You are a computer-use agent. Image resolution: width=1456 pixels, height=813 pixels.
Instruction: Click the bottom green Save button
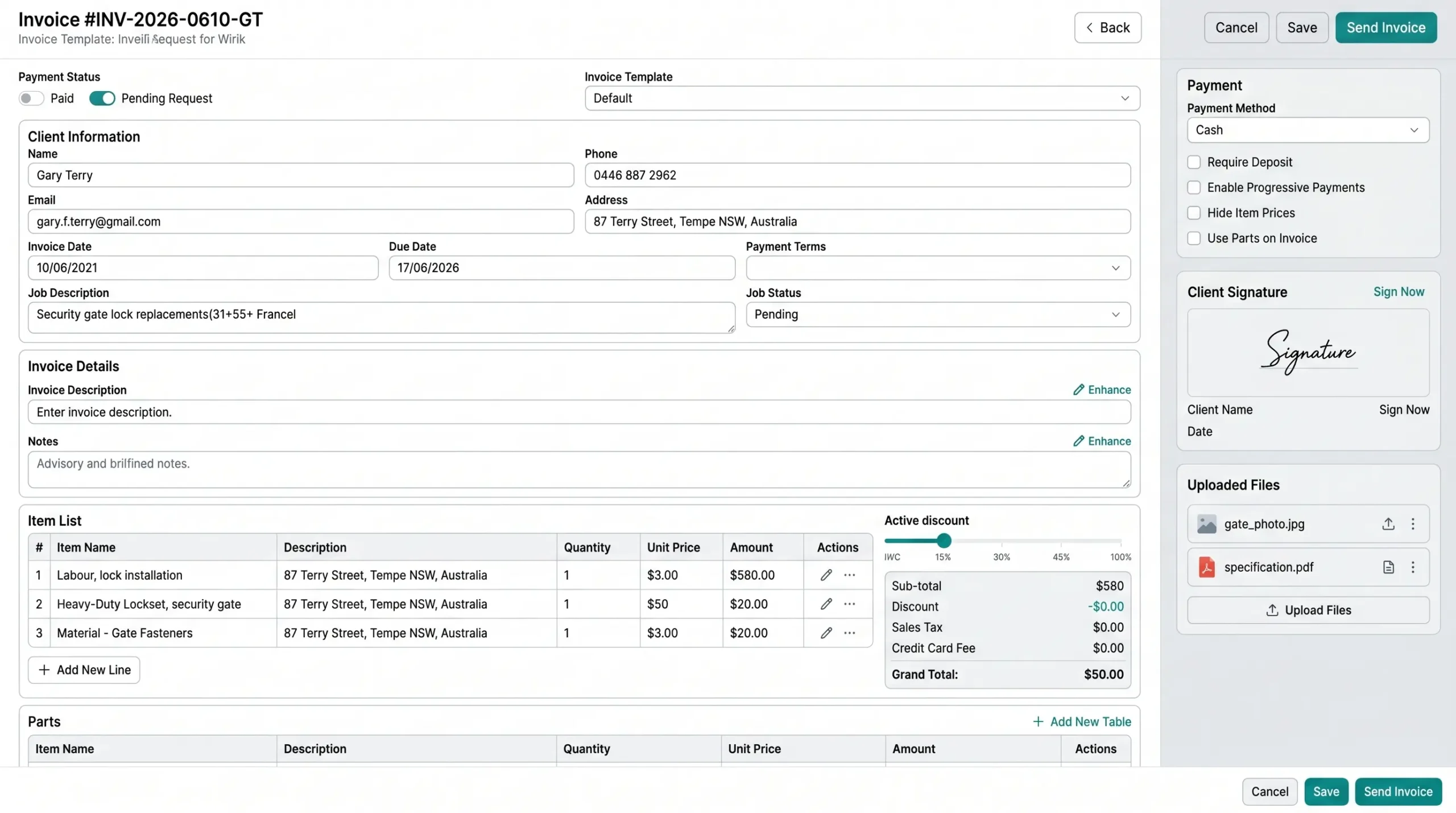pos(1326,791)
